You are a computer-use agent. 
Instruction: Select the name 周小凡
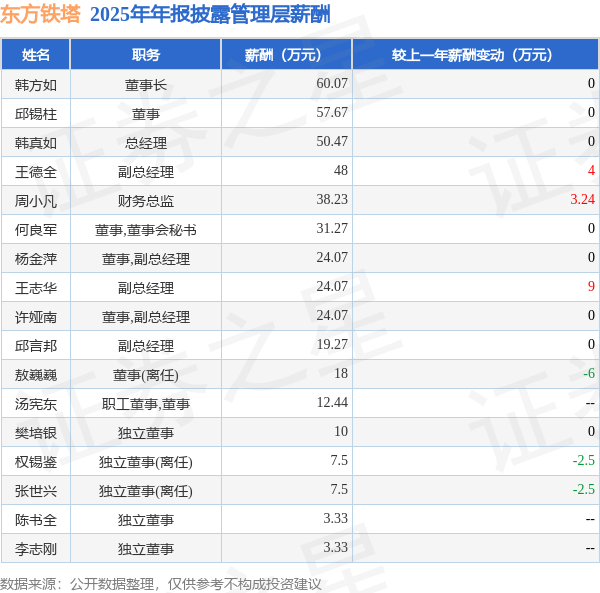click(36, 201)
